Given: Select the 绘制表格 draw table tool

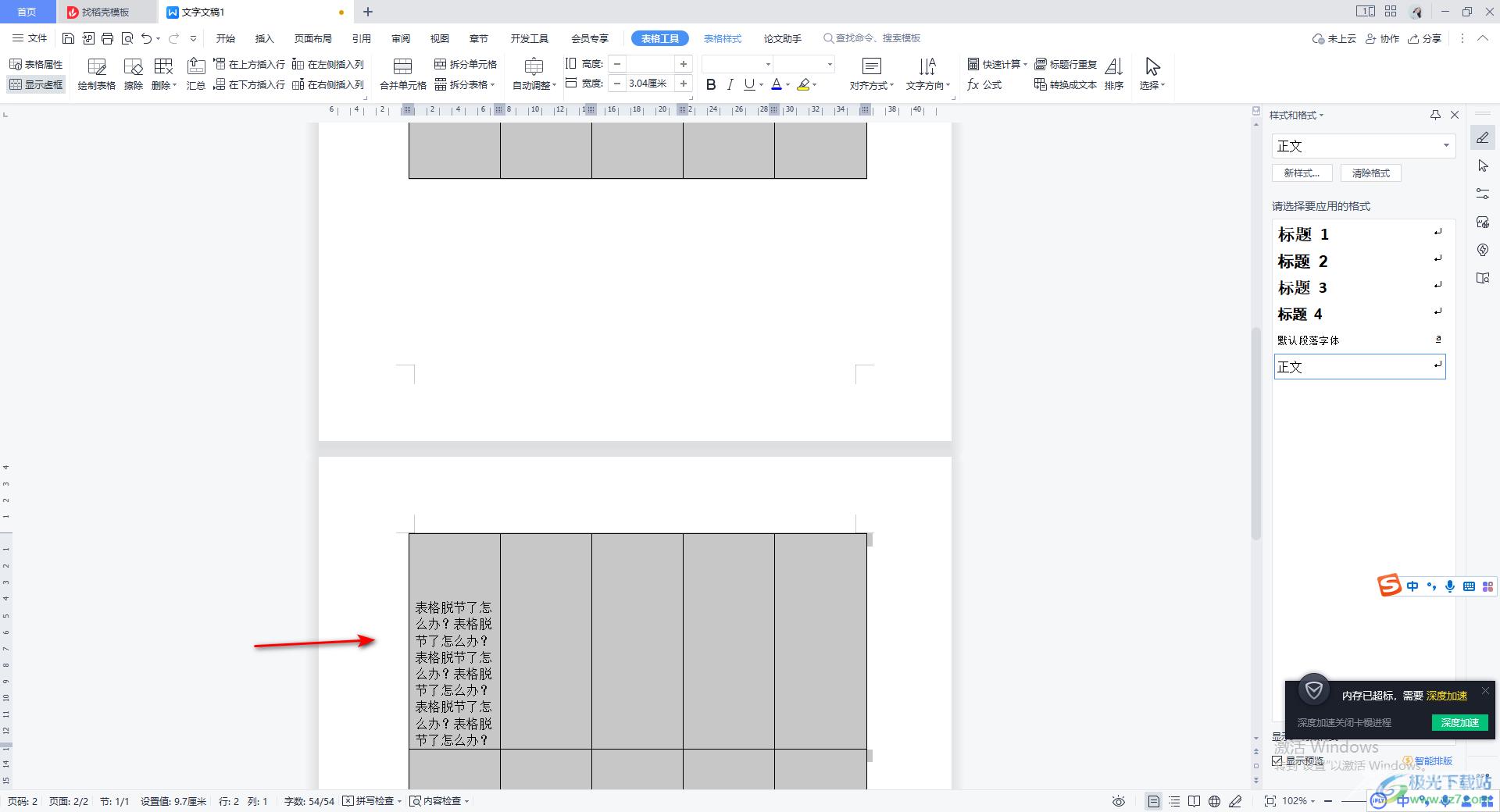Looking at the screenshot, I should pyautogui.click(x=97, y=74).
